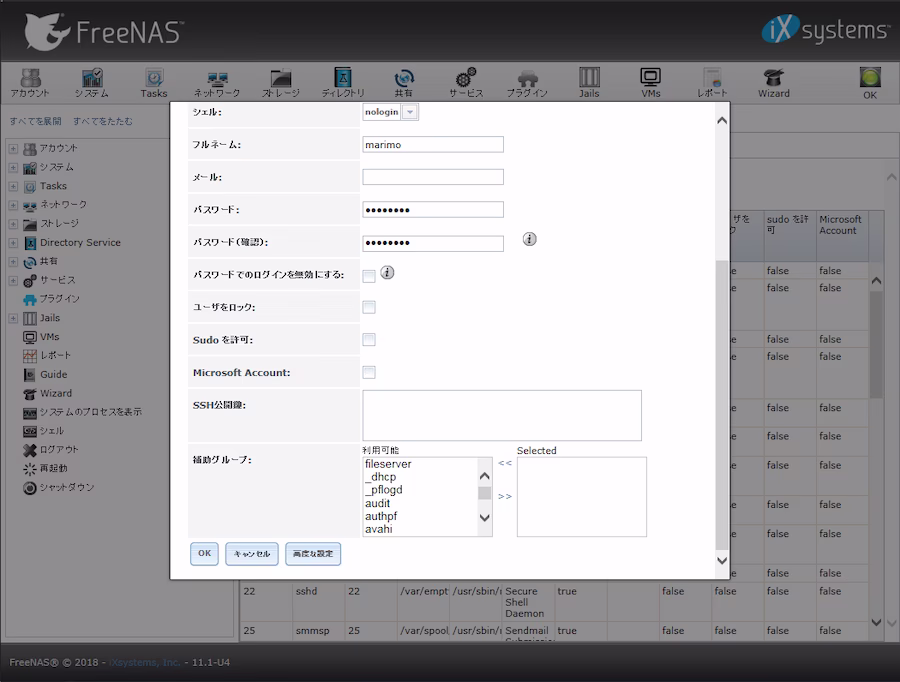Select ログアウト in the sidebar tree
The height and width of the screenshot is (682, 900).
coord(59,450)
